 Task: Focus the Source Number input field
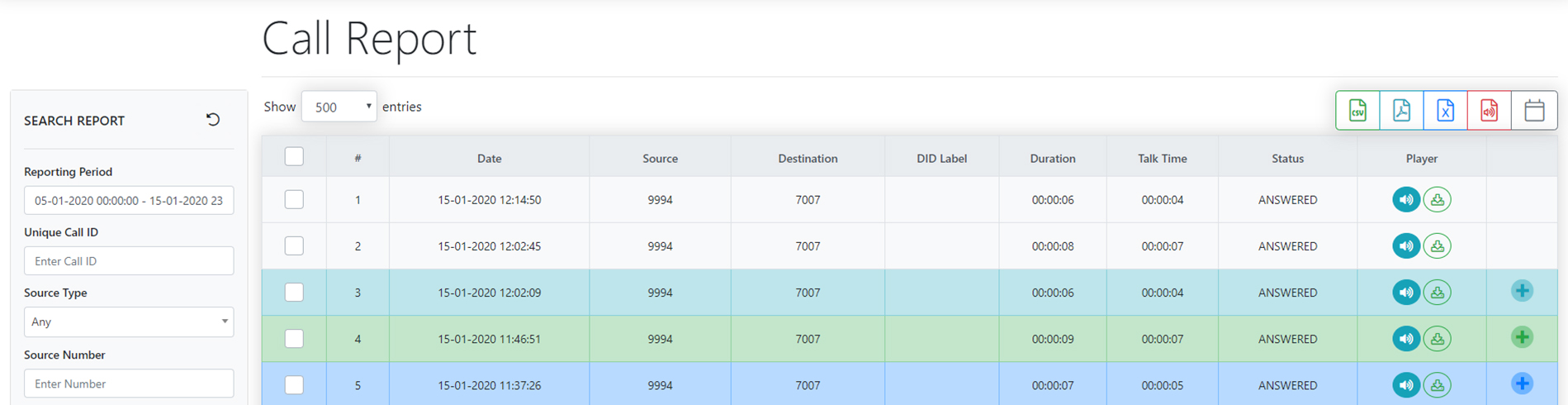click(x=129, y=384)
